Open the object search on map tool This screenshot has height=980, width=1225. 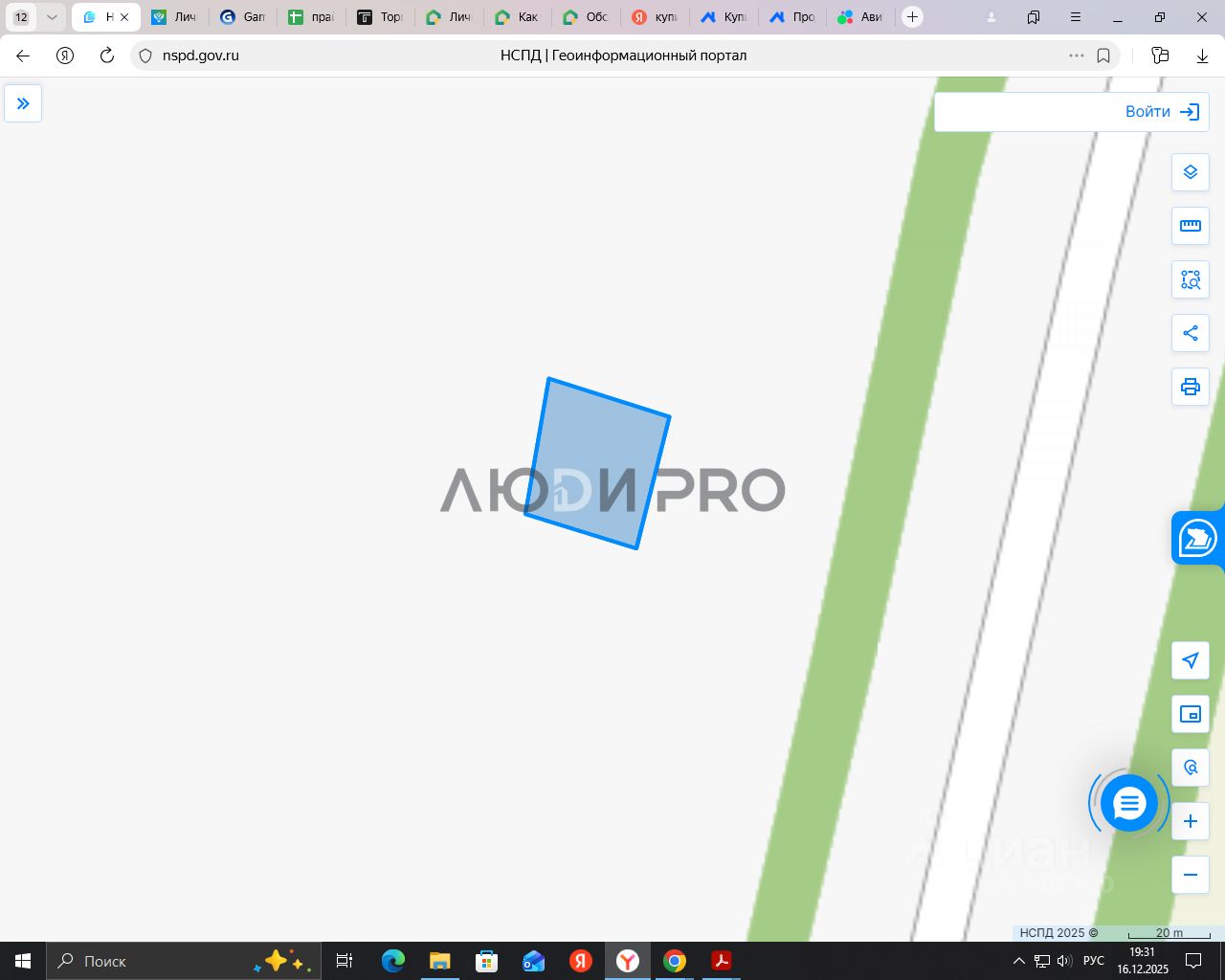1191,768
